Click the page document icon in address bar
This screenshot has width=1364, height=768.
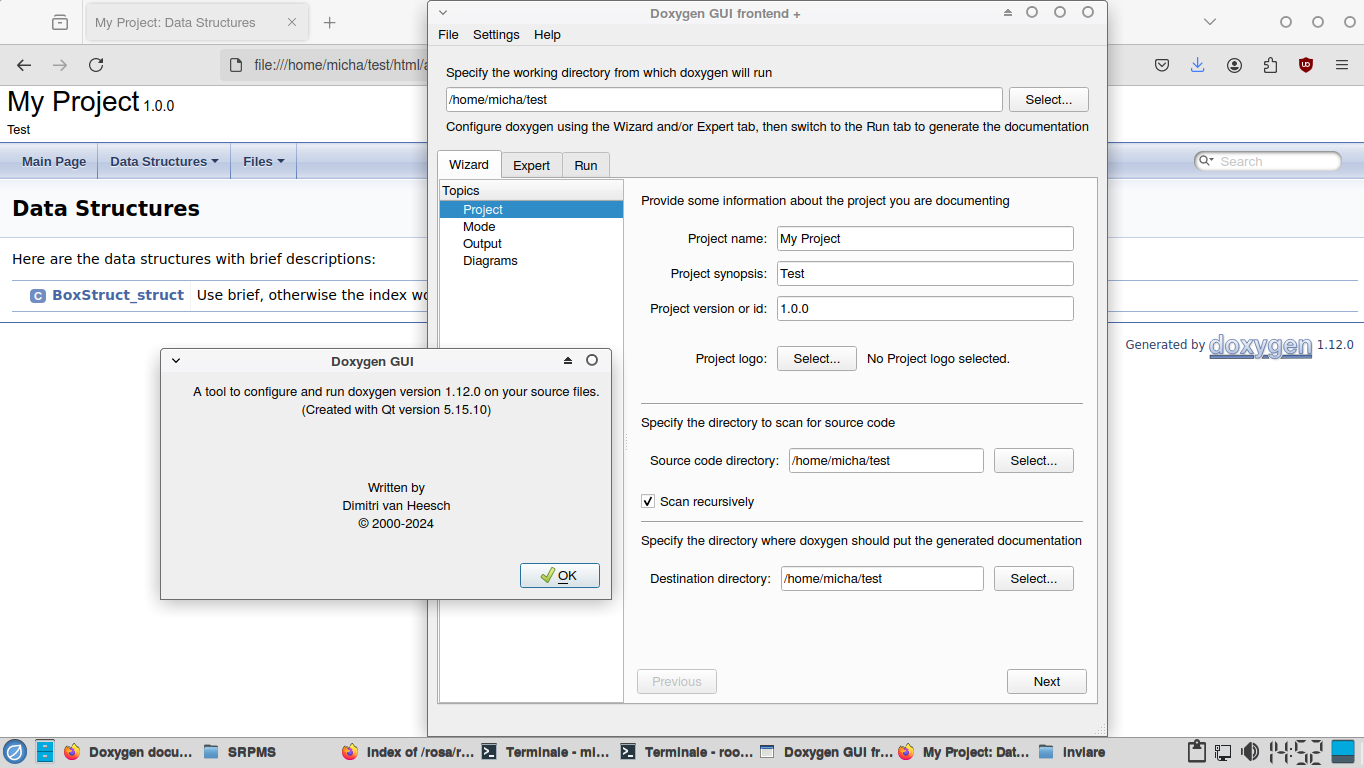tap(236, 65)
